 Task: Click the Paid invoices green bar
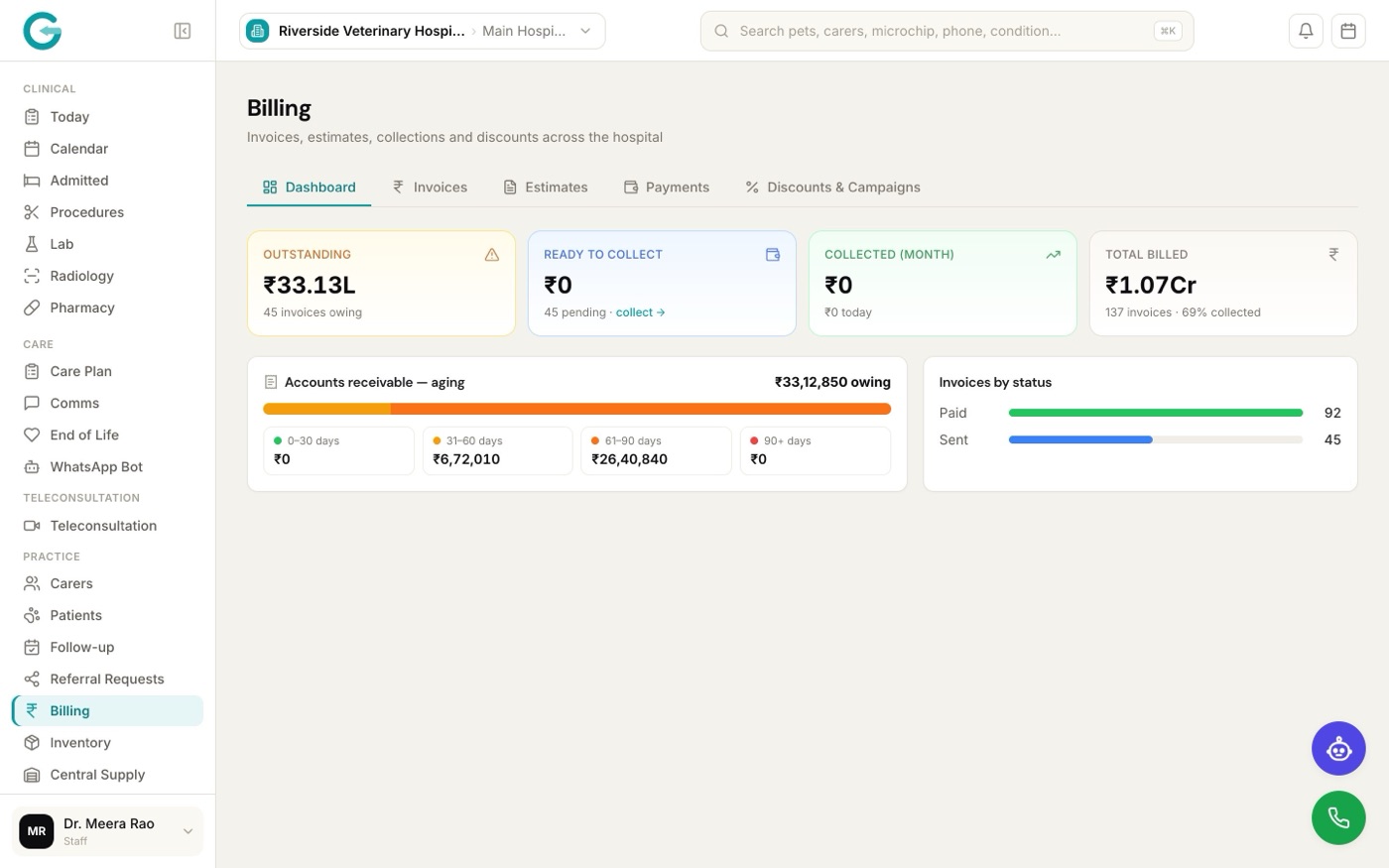tap(1156, 413)
